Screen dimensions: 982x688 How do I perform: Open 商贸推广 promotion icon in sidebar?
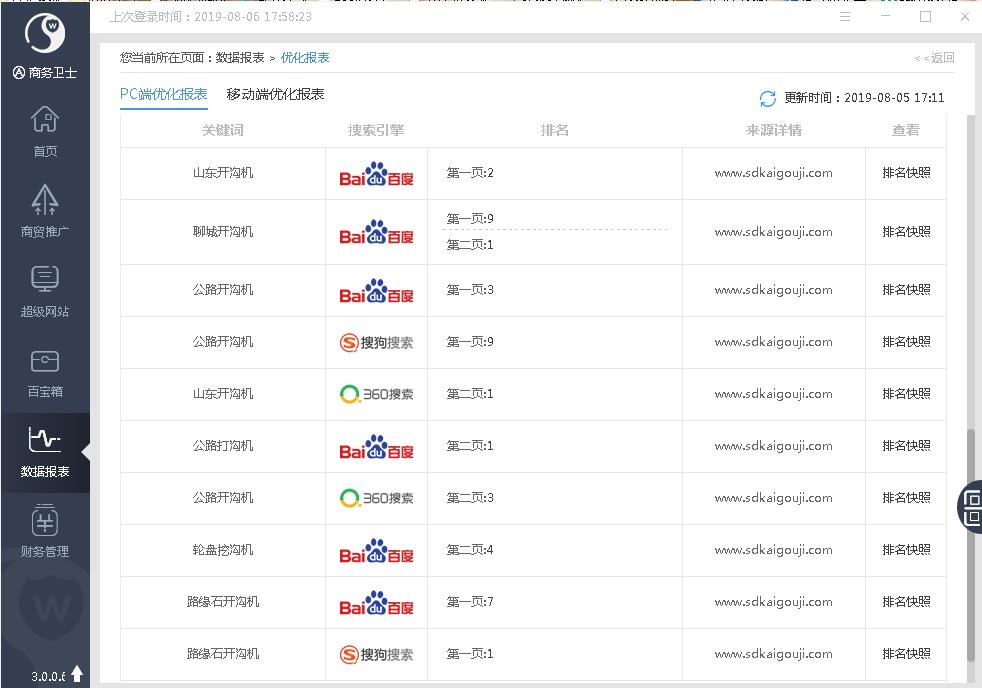(x=45, y=210)
